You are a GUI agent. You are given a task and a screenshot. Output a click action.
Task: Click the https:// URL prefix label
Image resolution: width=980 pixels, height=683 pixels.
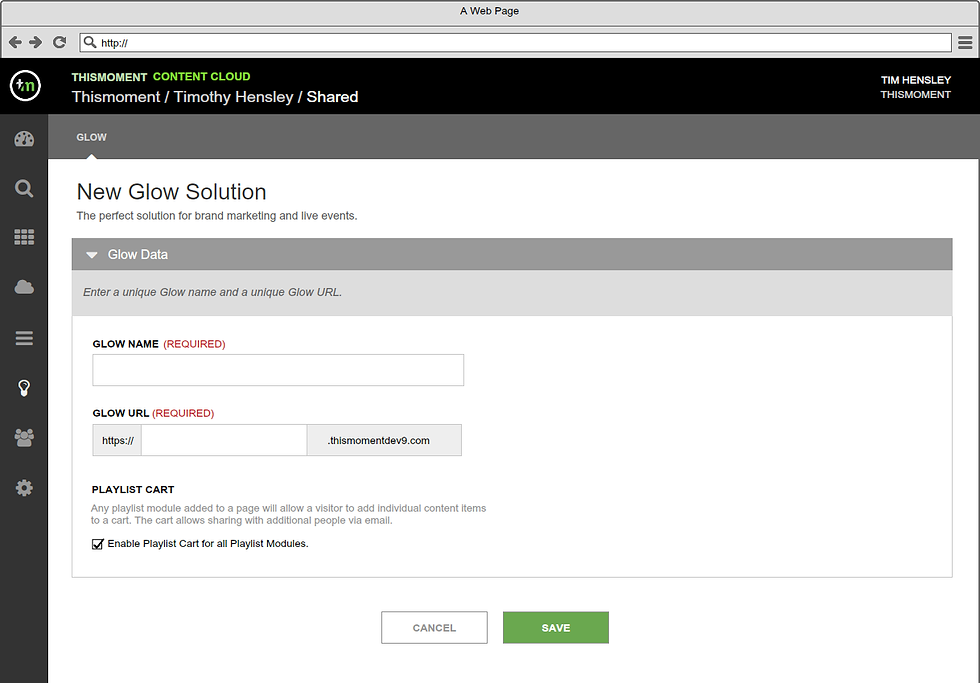pyautogui.click(x=118, y=440)
